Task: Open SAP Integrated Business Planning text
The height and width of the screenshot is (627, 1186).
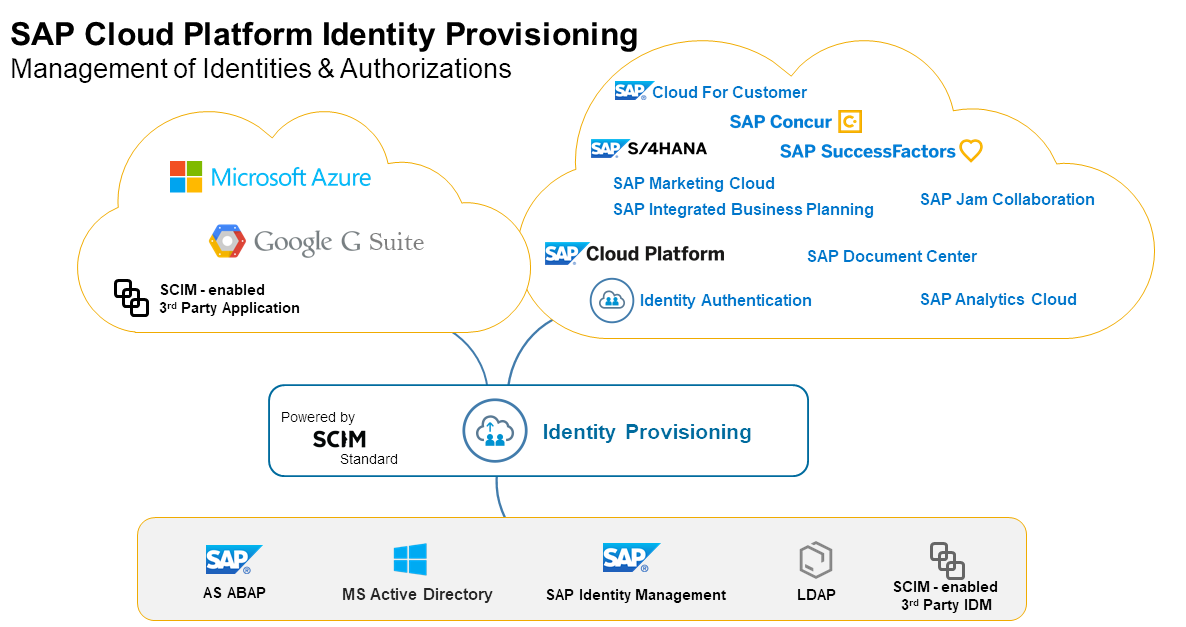Action: [x=743, y=209]
